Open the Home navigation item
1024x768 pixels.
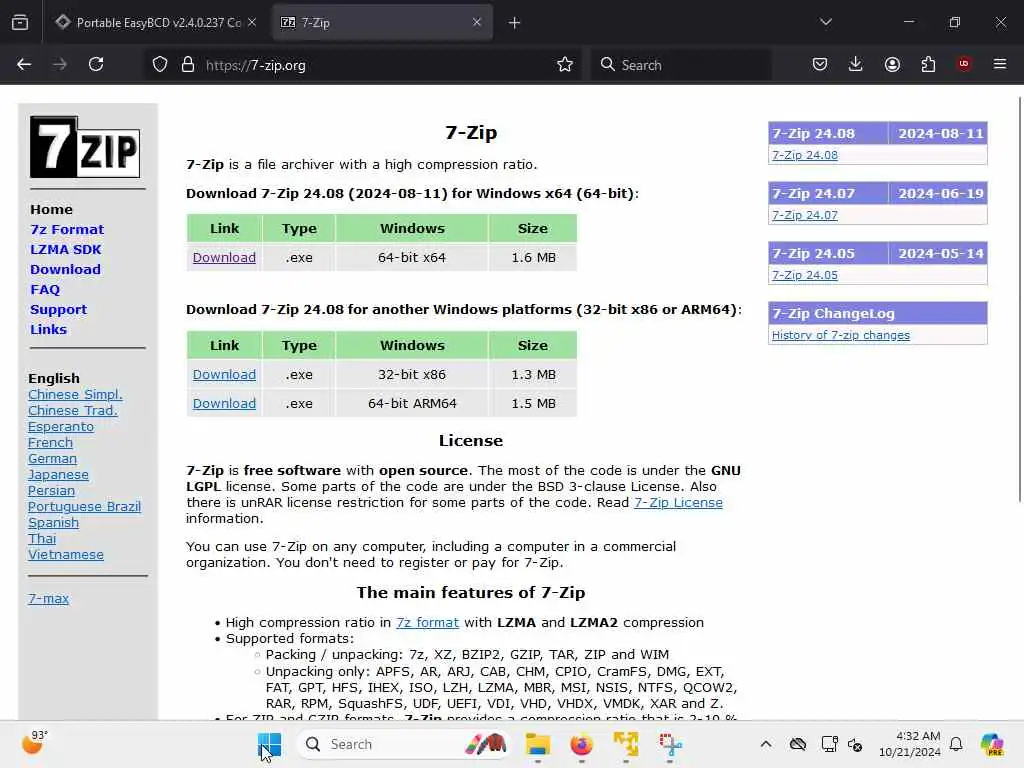[x=52, y=210]
